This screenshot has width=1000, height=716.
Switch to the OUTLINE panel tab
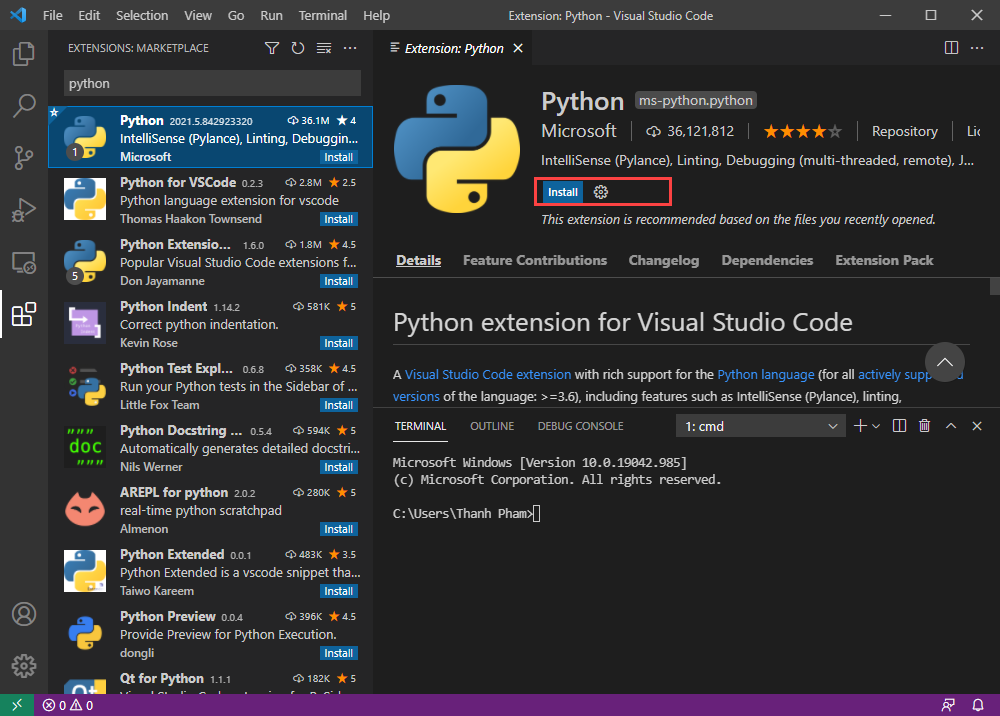click(x=492, y=426)
